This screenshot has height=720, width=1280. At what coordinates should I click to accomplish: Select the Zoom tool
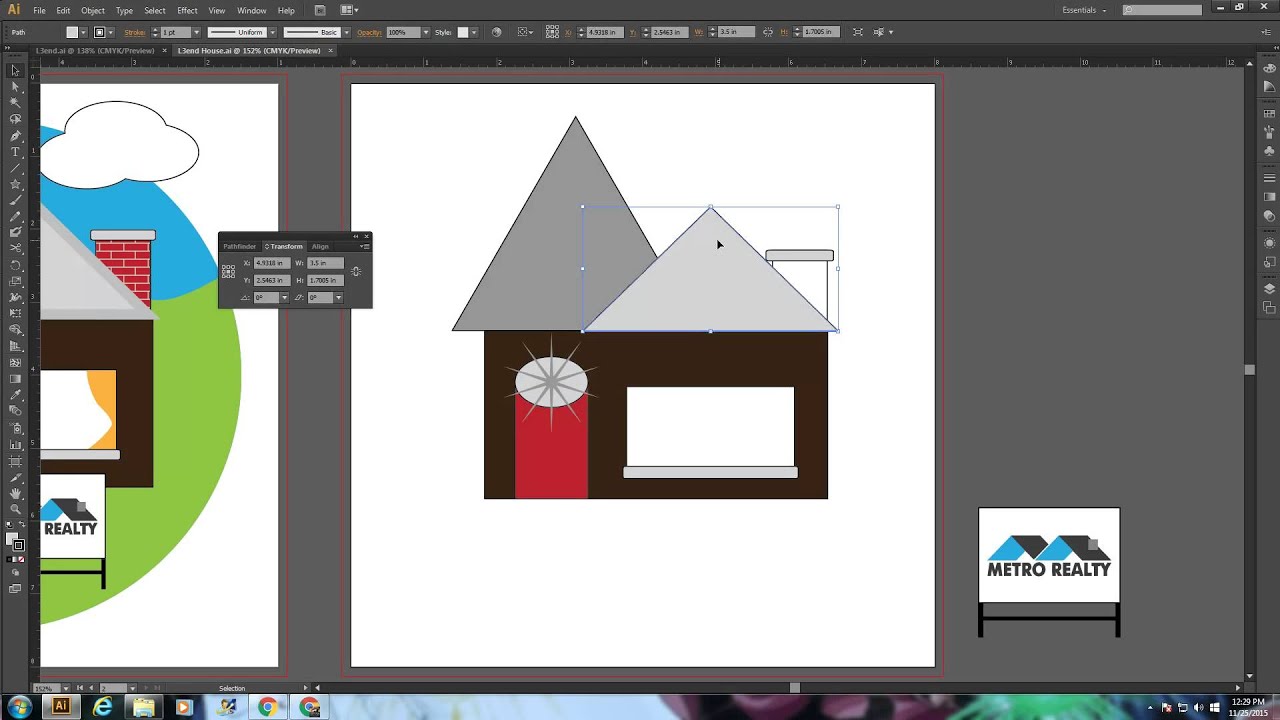click(15, 509)
